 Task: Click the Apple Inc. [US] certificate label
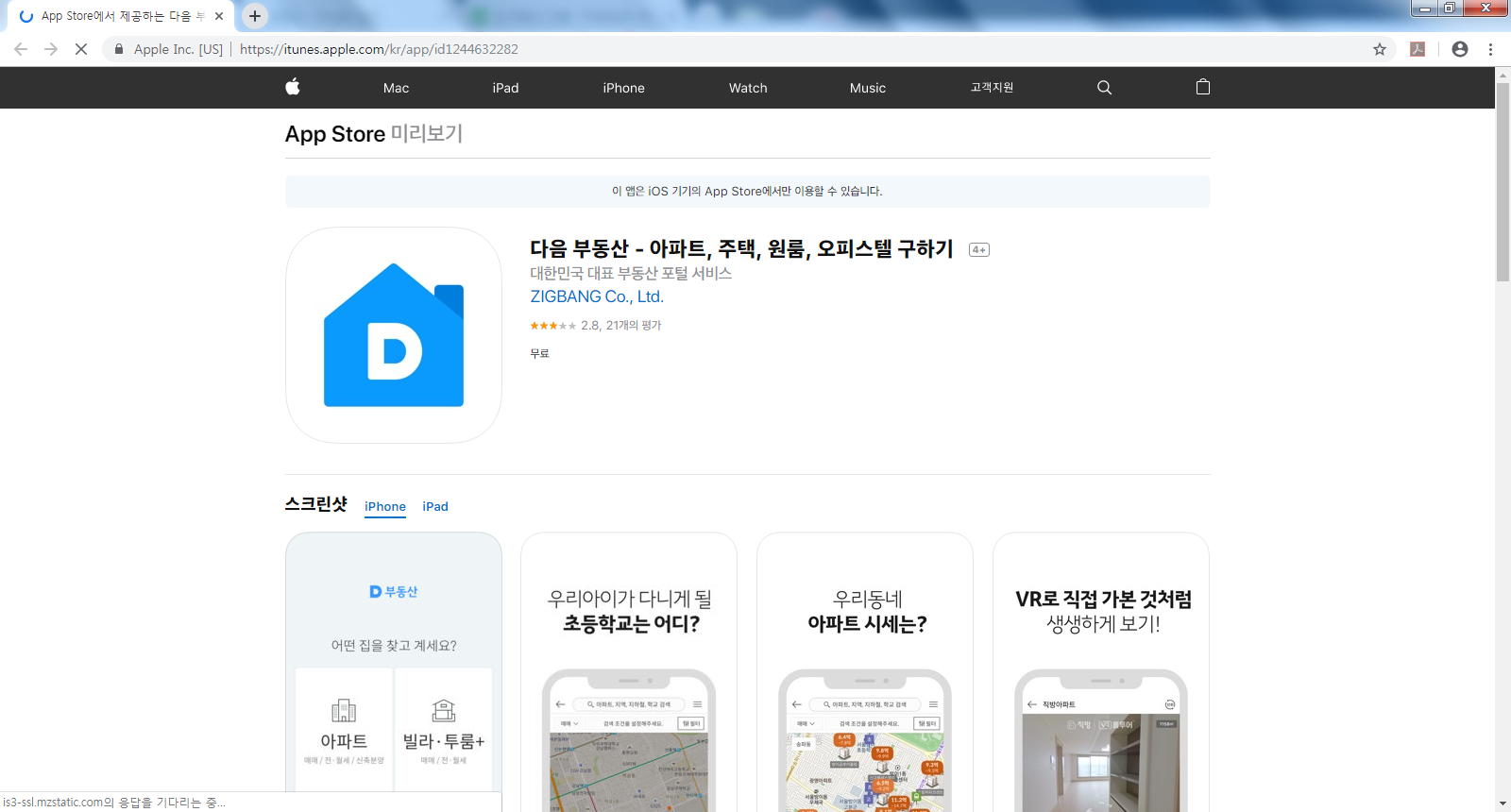click(x=178, y=49)
